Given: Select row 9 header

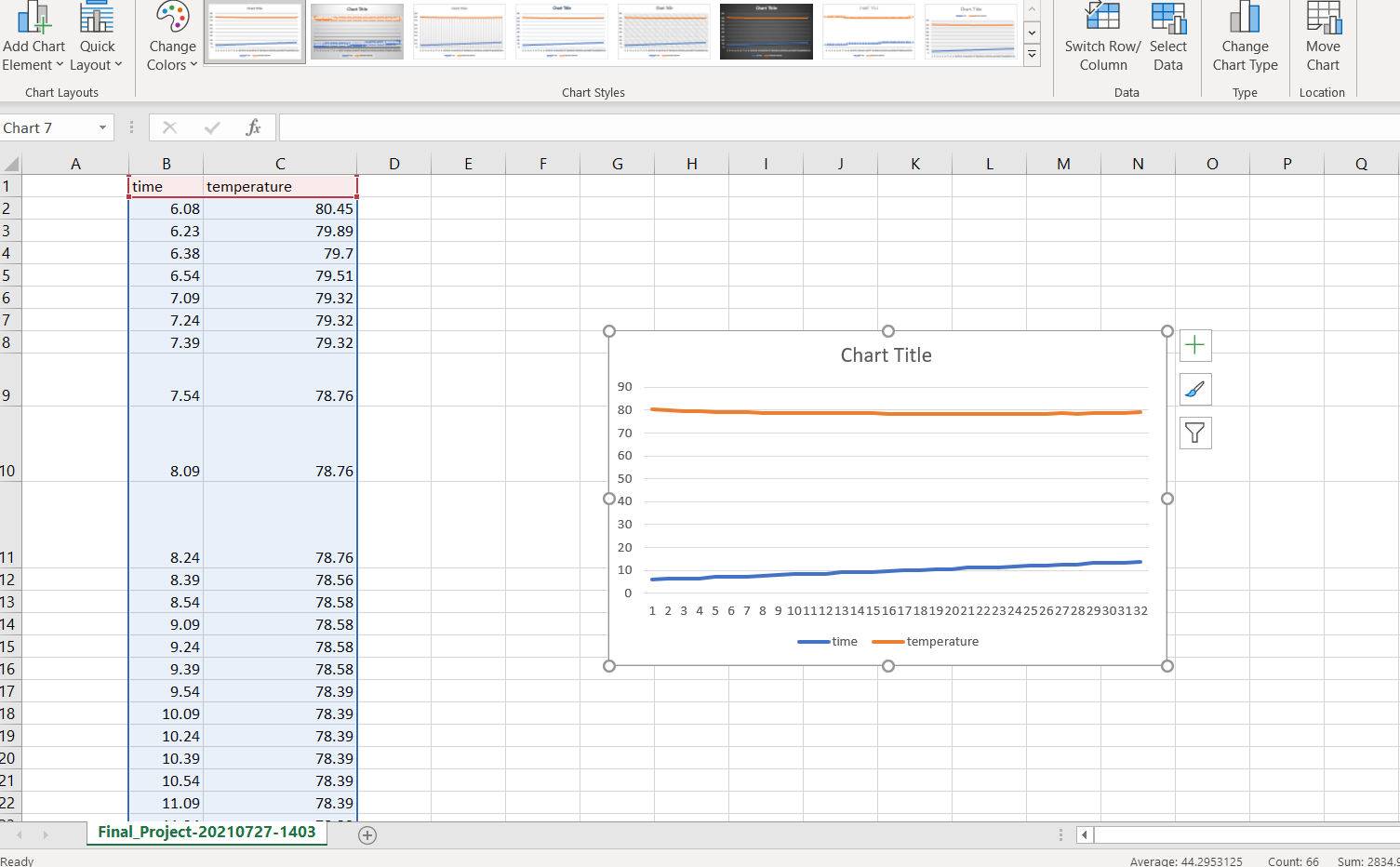Looking at the screenshot, I should (x=10, y=380).
